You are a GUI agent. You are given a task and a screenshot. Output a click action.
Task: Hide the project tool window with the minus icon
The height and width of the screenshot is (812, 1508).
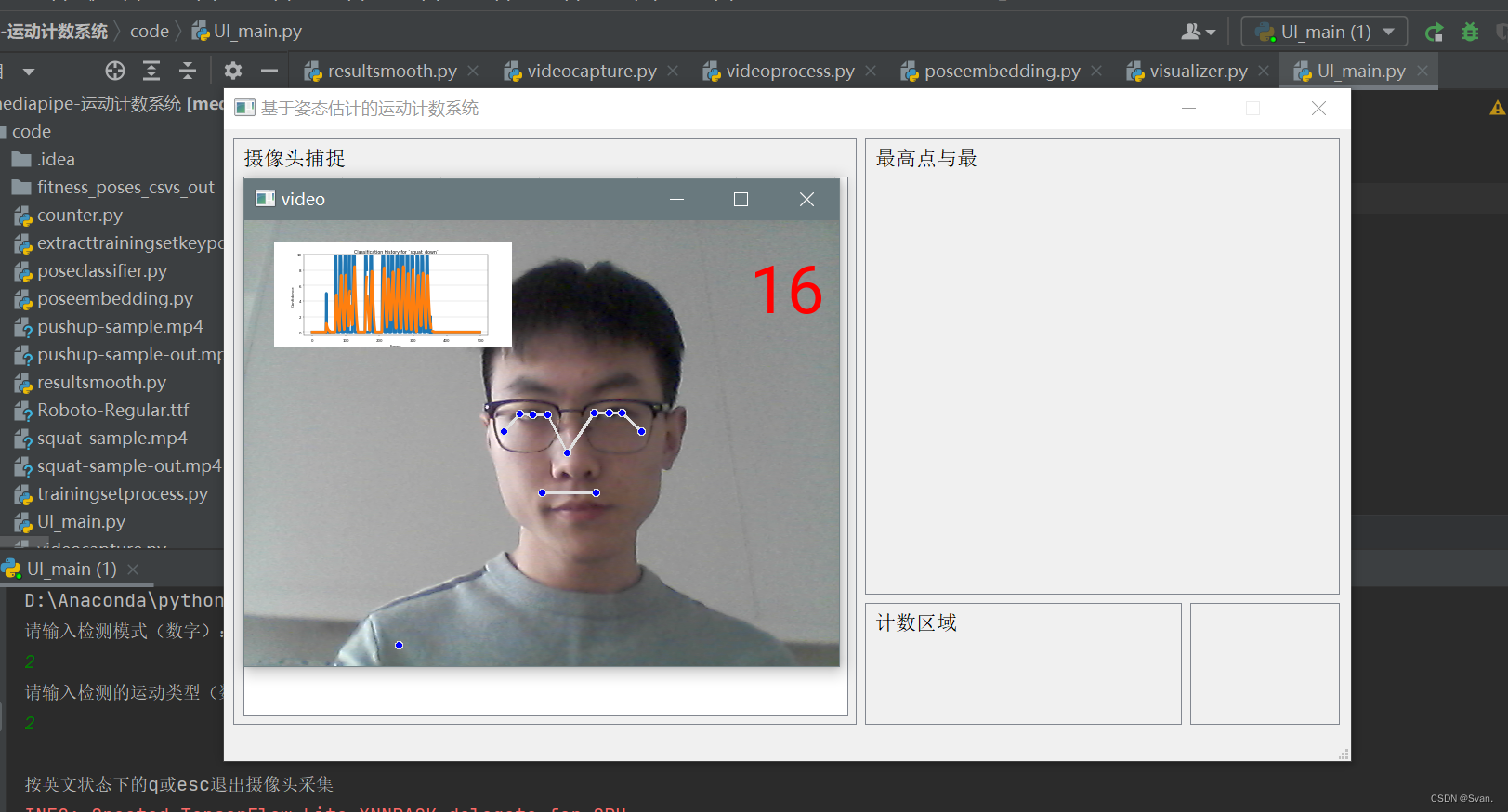(x=269, y=71)
